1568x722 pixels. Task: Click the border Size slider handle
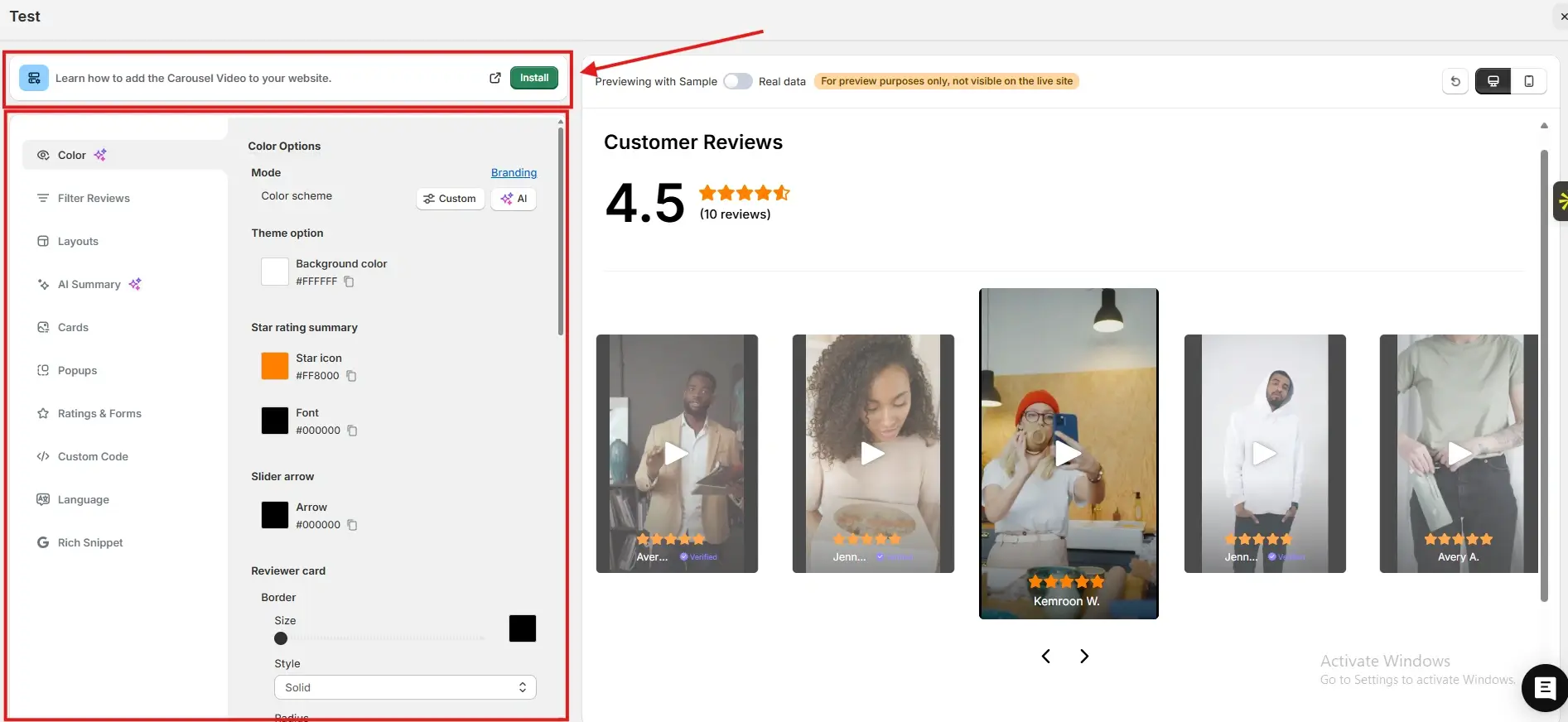281,638
